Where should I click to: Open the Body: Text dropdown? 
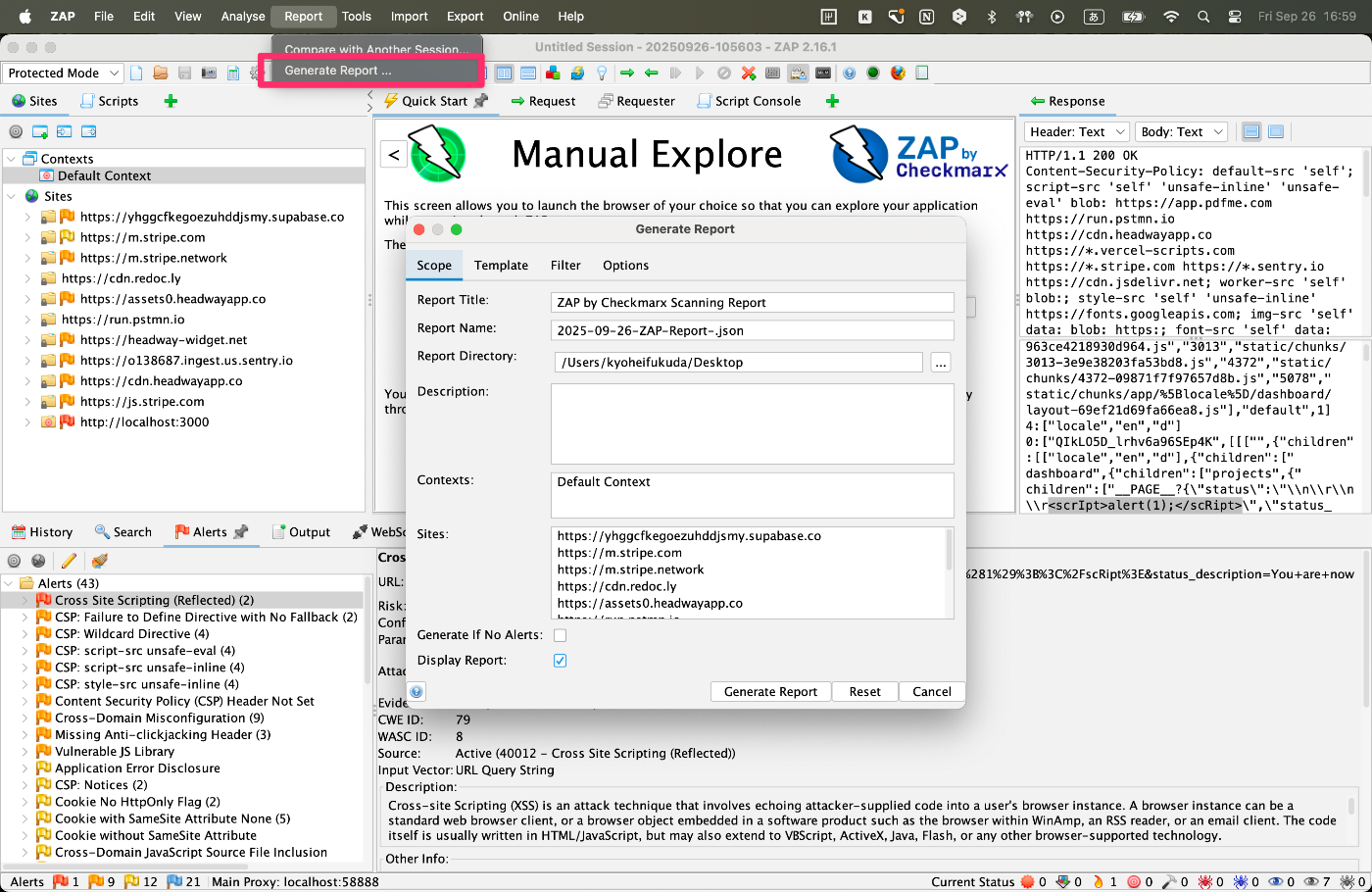(1182, 131)
